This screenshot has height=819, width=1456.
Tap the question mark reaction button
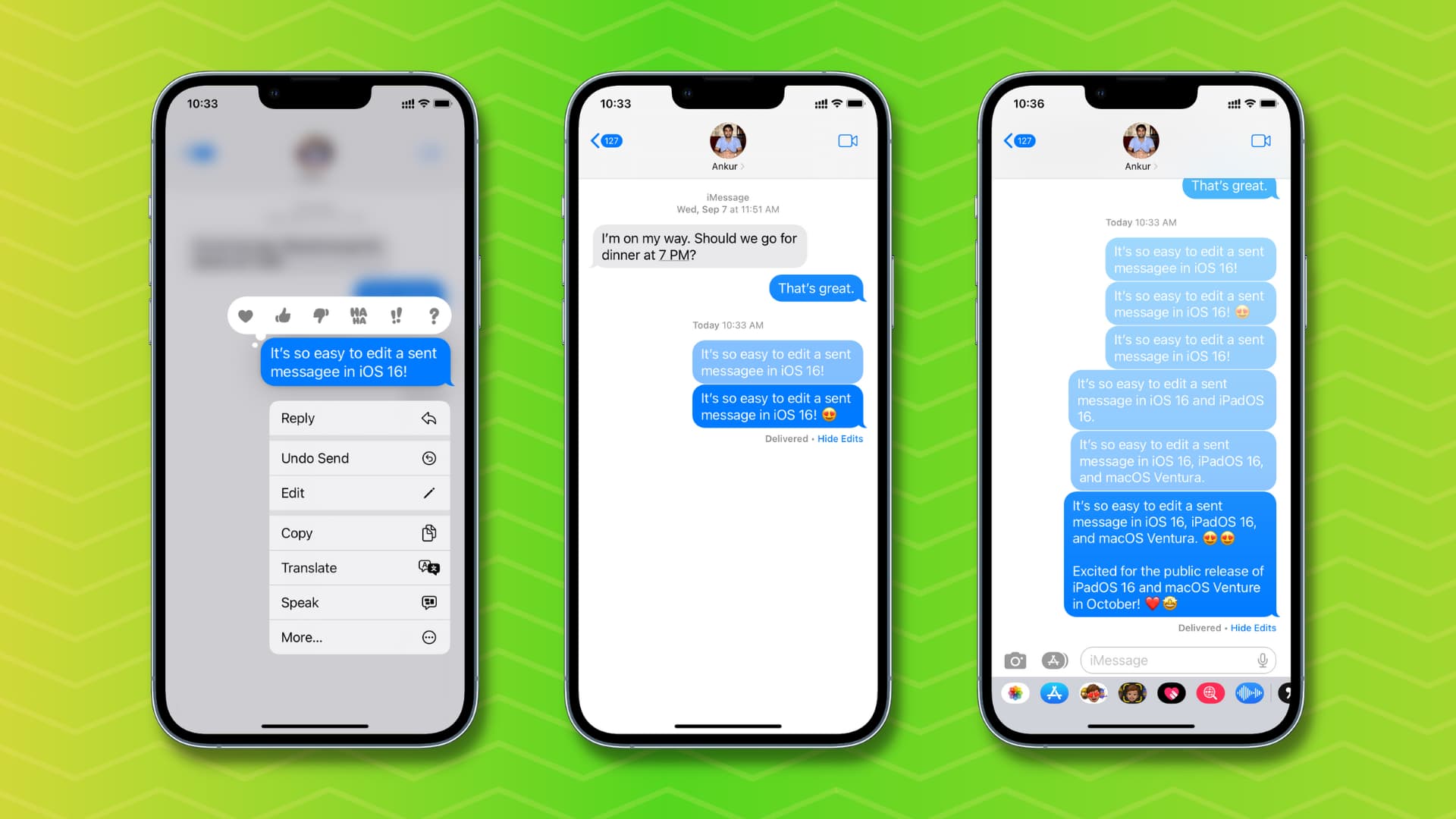(435, 316)
